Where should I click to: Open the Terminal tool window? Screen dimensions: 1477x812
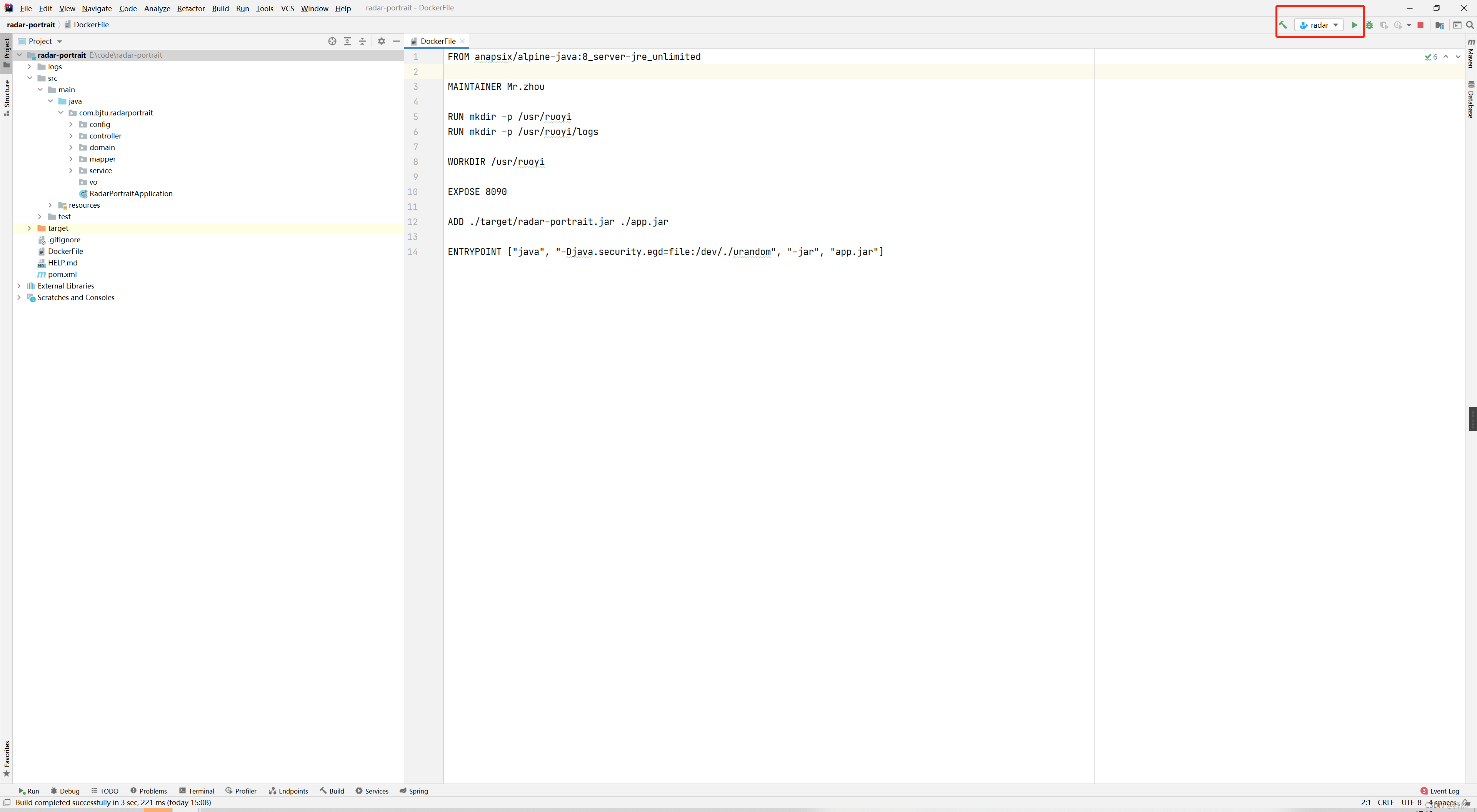coord(196,791)
